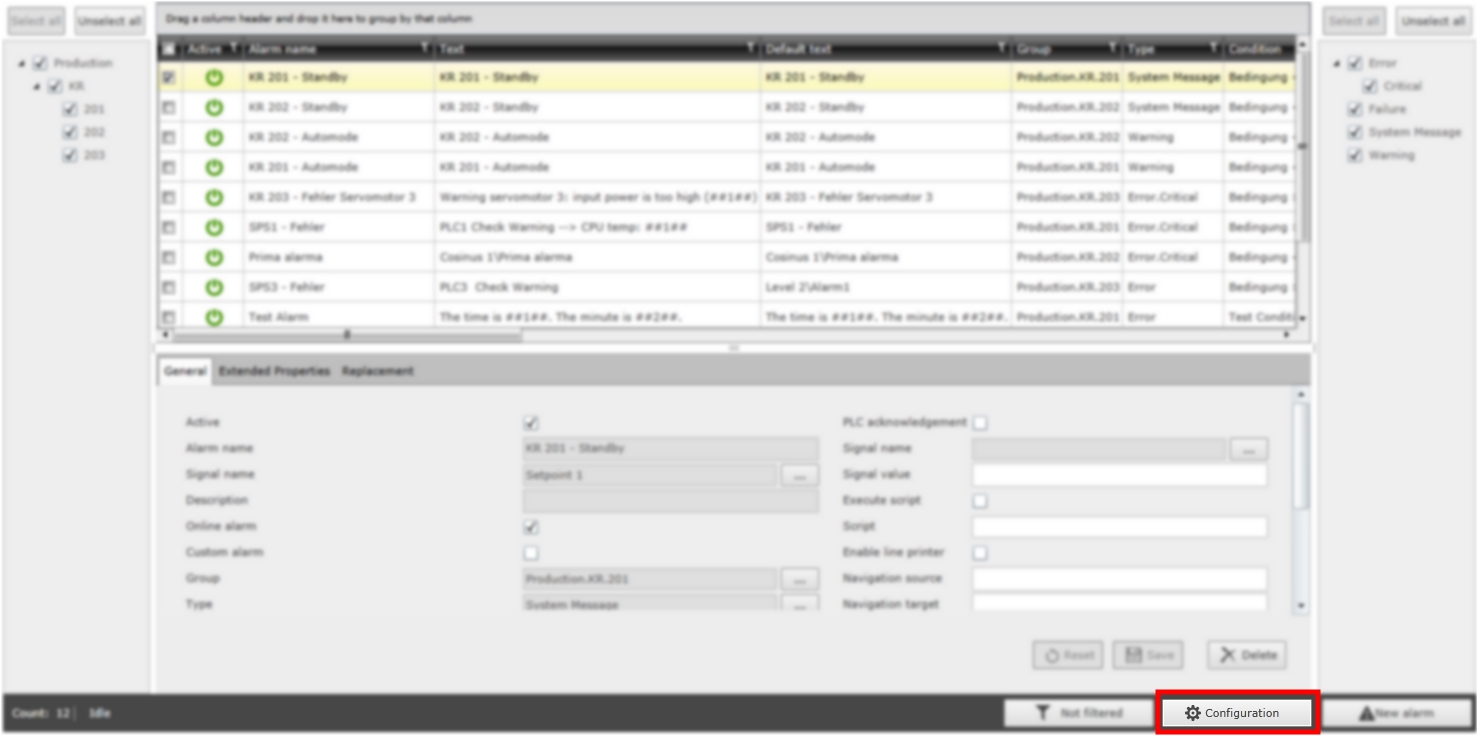Click filter icon in Type column header
This screenshot has width=1478, height=736.
tap(1214, 48)
